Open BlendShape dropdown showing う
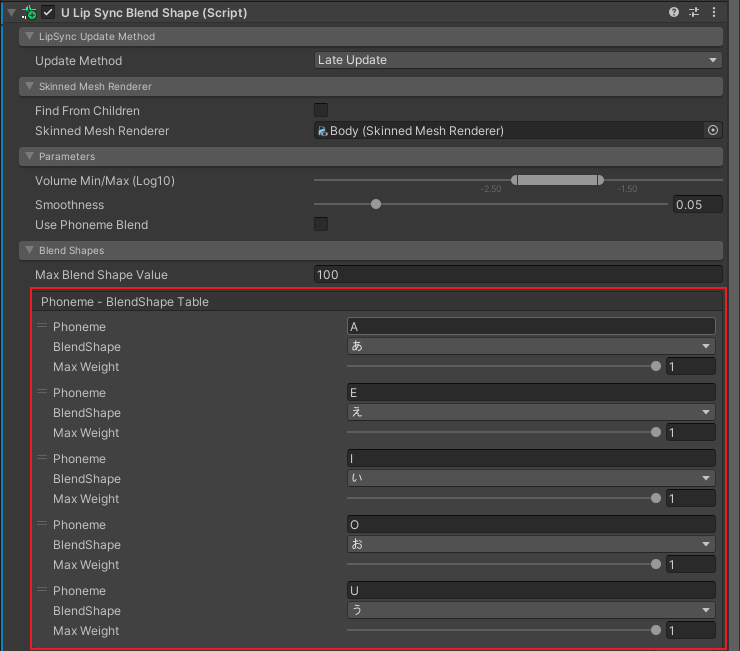This screenshot has height=651, width=740. [x=531, y=610]
